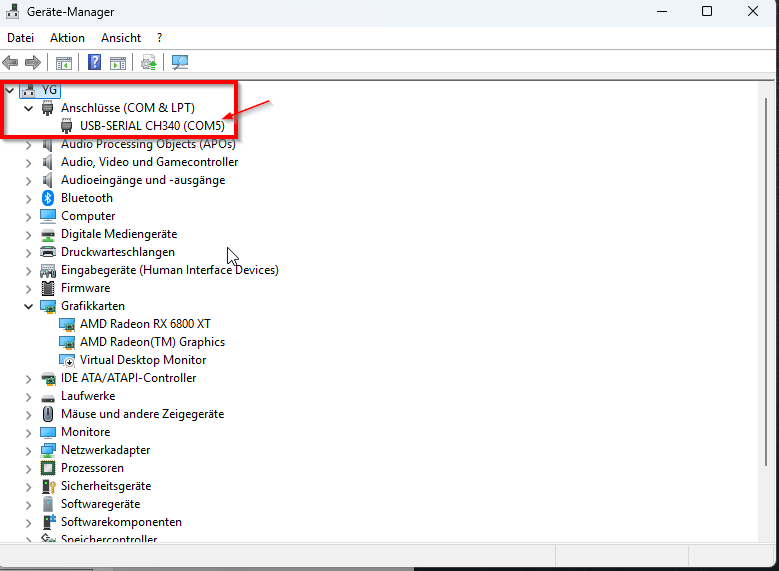Image resolution: width=779 pixels, height=571 pixels.
Task: Collapse Anschlüsse (COM & LPT) chevron
Action: [28, 108]
